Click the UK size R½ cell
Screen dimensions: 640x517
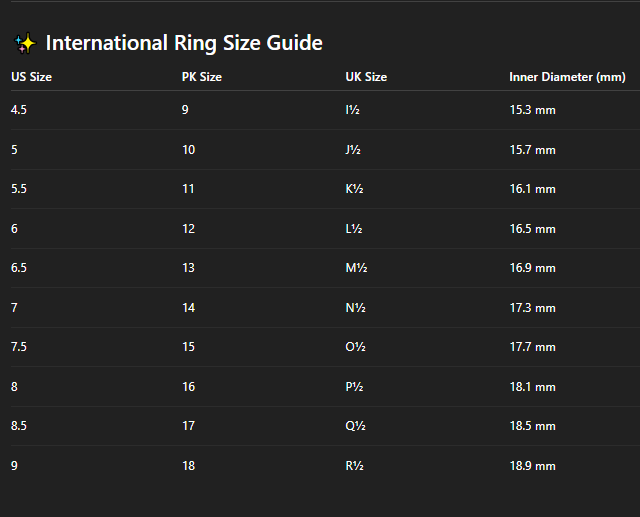[x=353, y=466]
